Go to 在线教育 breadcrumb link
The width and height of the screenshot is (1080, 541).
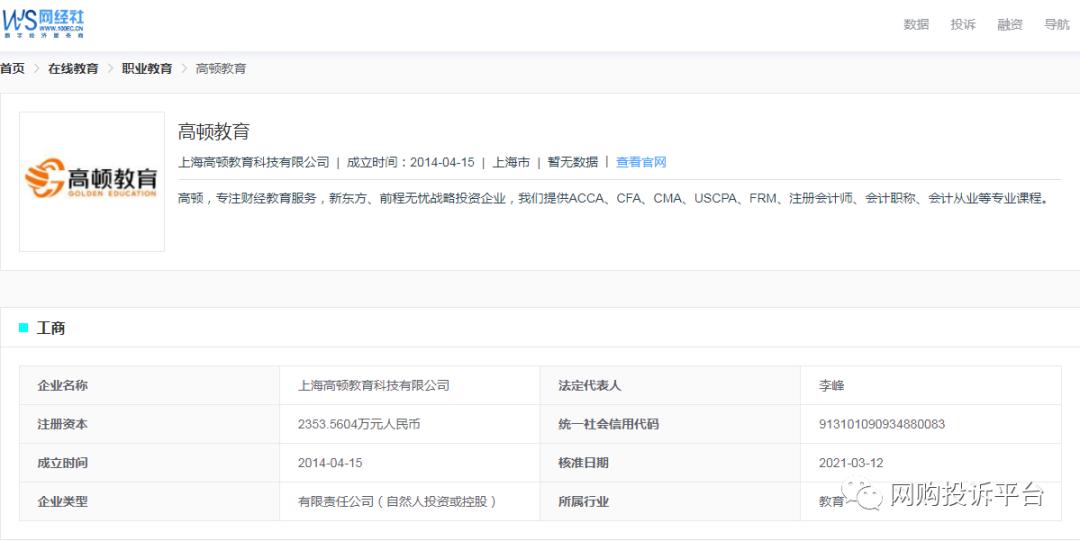pos(73,69)
